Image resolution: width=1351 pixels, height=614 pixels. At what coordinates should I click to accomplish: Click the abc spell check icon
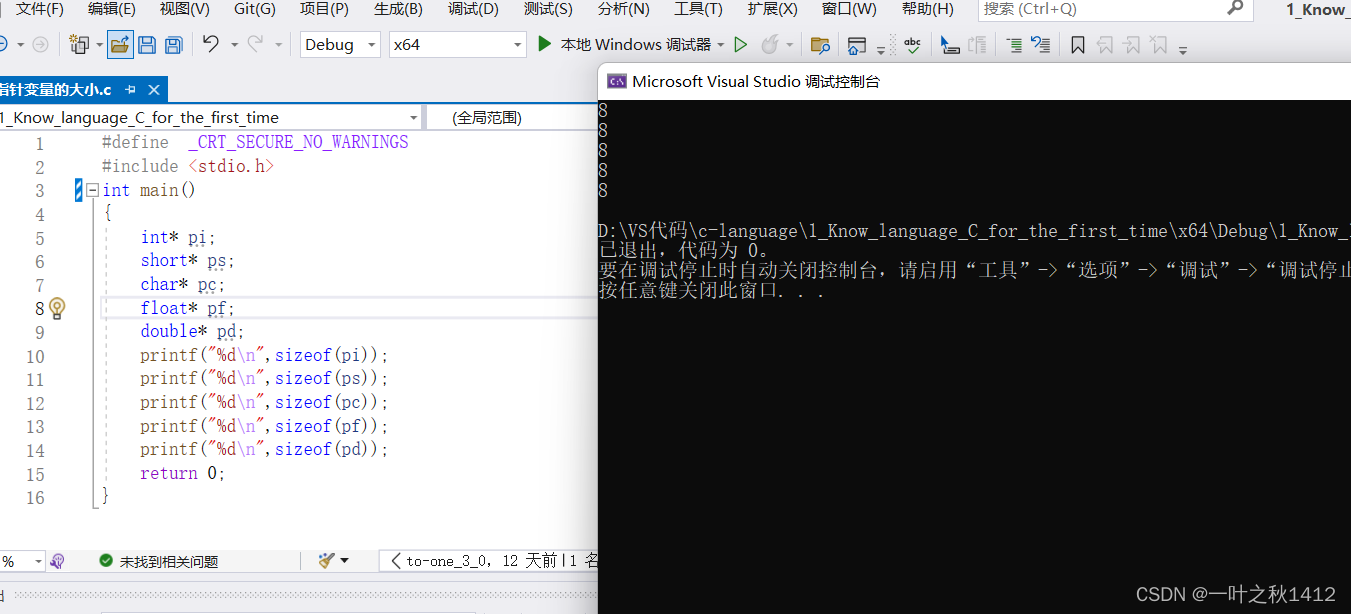(912, 44)
